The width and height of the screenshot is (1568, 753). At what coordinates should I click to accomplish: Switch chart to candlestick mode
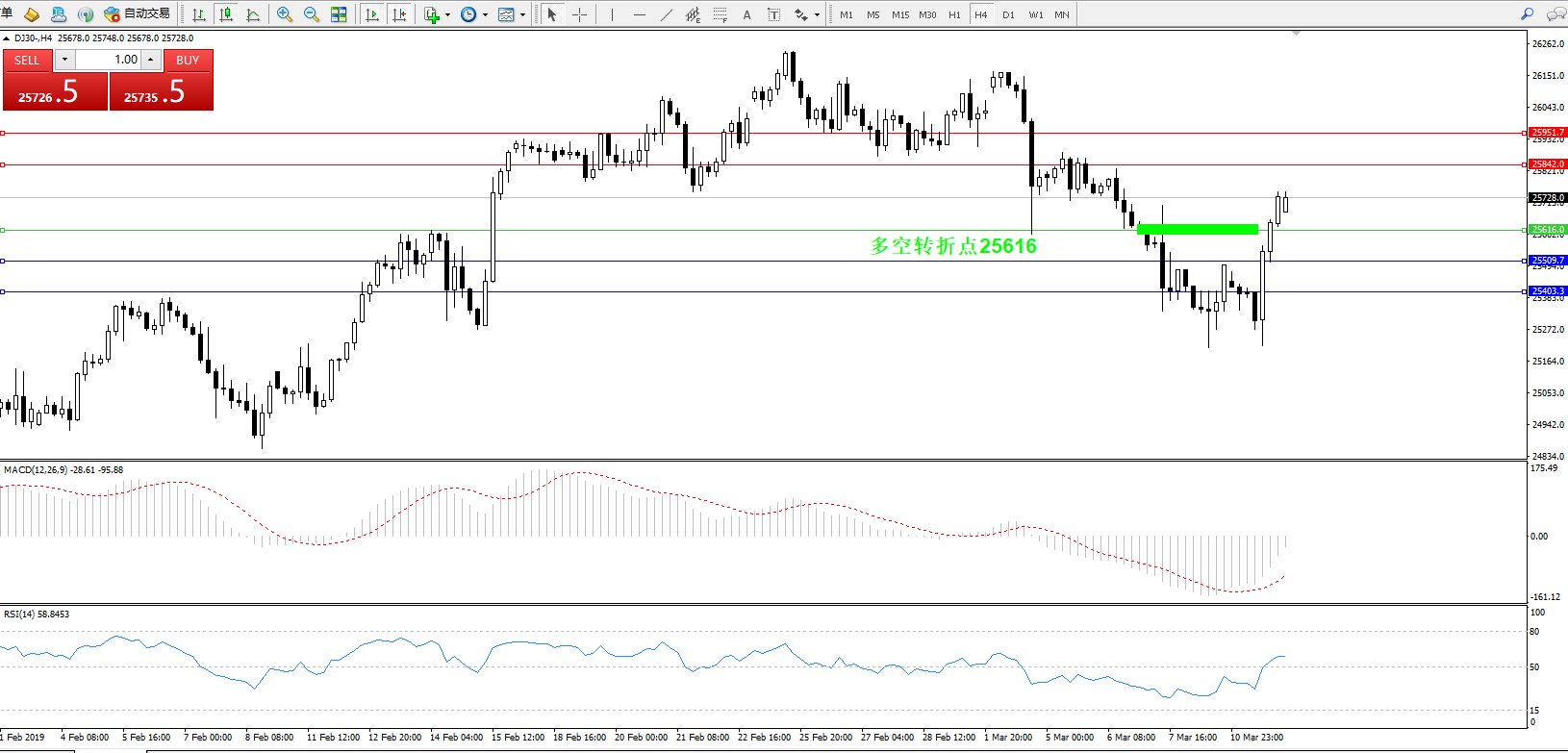point(226,14)
